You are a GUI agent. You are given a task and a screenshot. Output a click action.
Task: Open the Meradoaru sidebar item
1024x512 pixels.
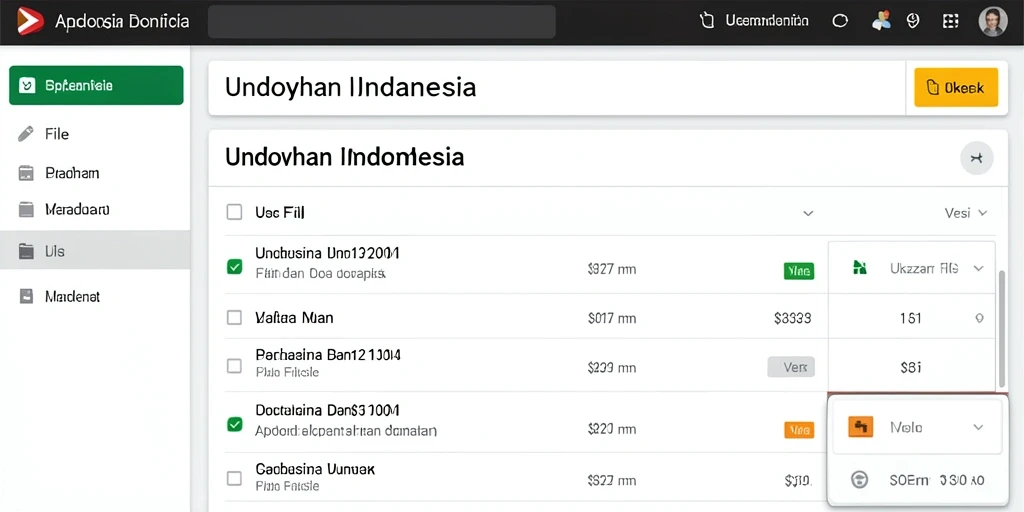point(95,210)
